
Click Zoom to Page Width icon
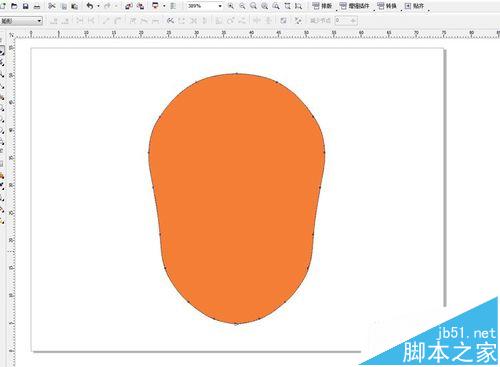point(287,6)
